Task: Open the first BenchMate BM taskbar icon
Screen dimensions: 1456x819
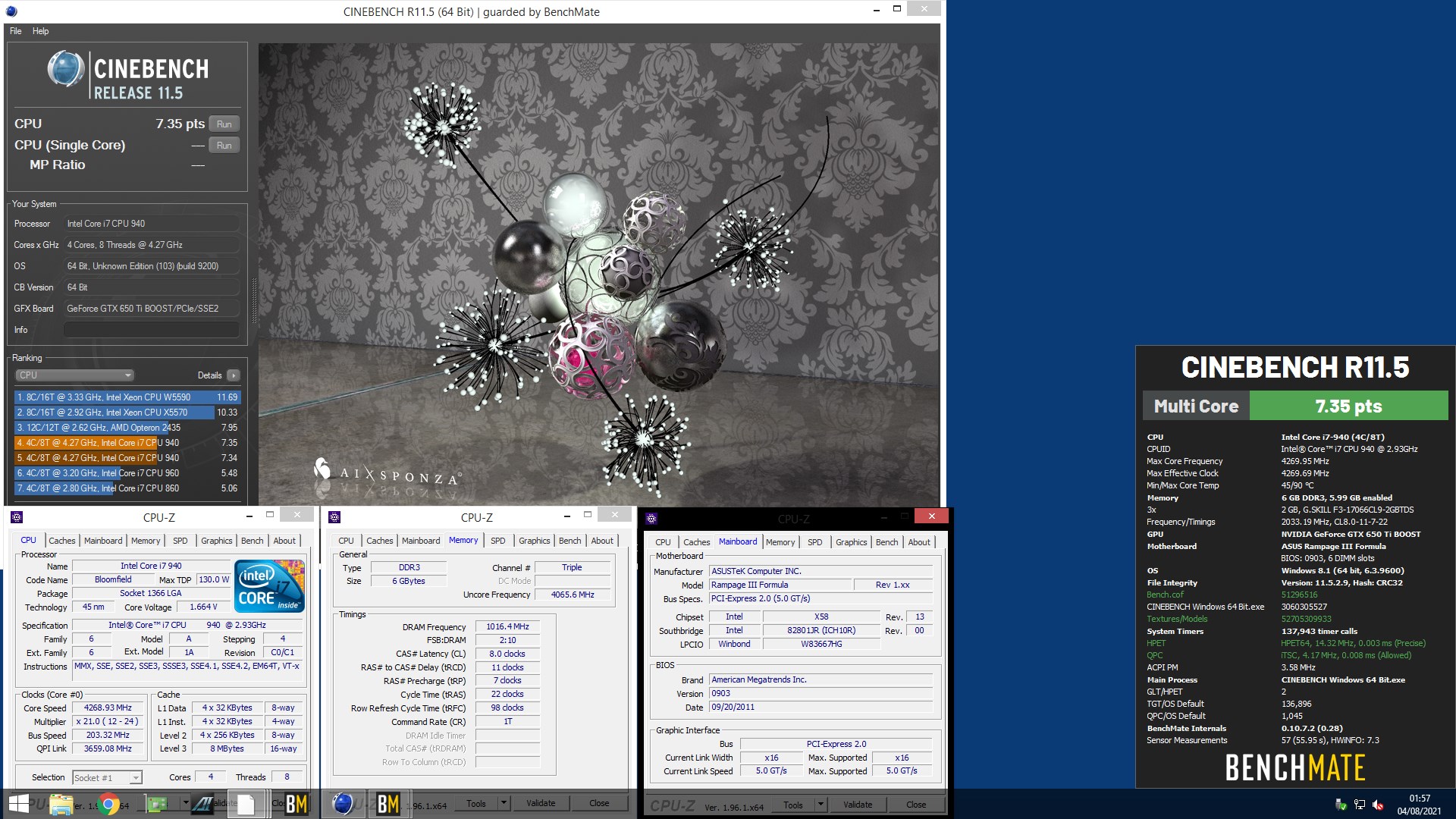Action: tap(296, 804)
